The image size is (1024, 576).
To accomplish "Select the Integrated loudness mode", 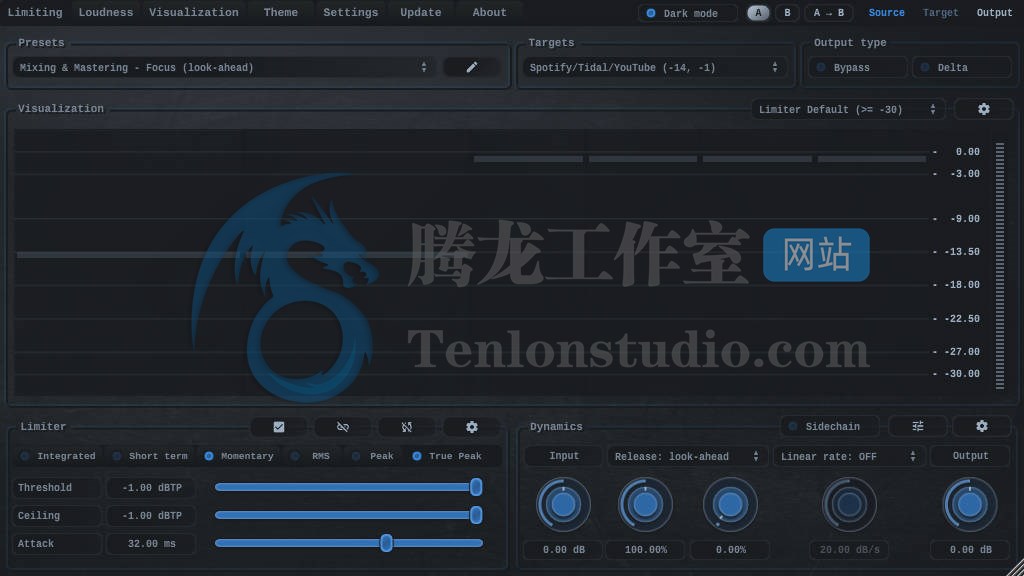I will (59, 456).
